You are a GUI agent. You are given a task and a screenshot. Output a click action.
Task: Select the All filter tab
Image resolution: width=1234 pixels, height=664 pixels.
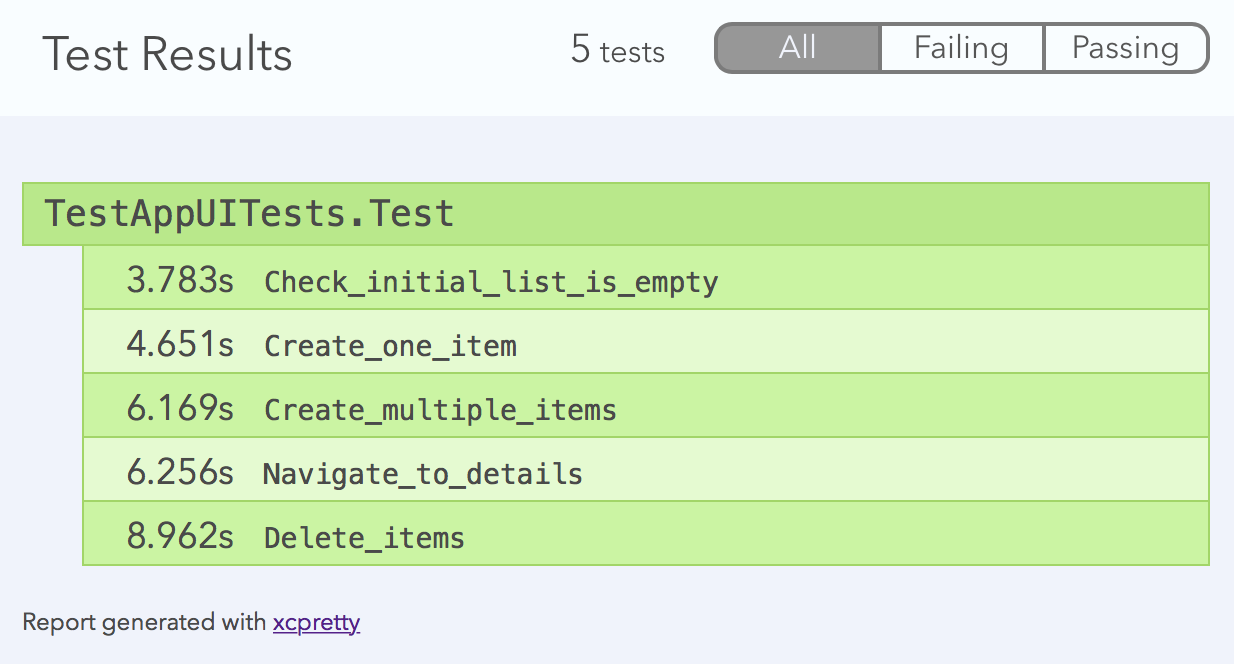tap(798, 48)
